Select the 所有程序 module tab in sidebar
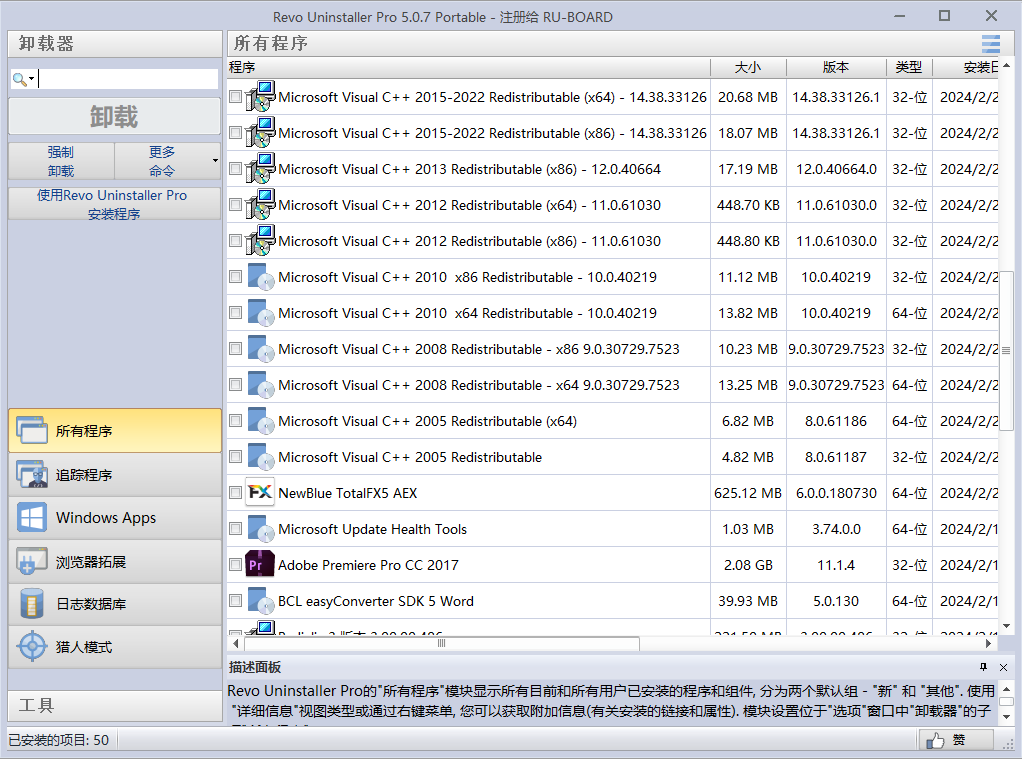Screen dimensions: 1022x759 click(x=114, y=431)
